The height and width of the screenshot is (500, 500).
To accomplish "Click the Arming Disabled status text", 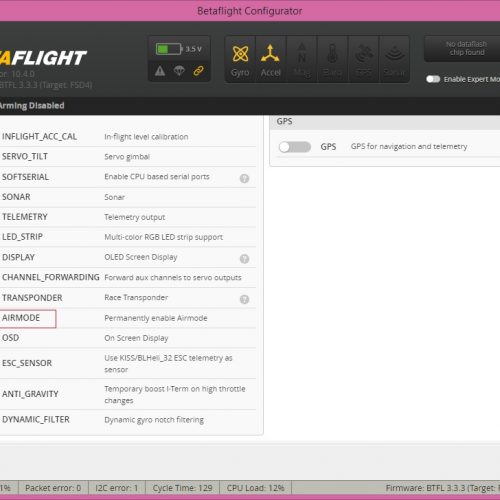I will (x=32, y=106).
